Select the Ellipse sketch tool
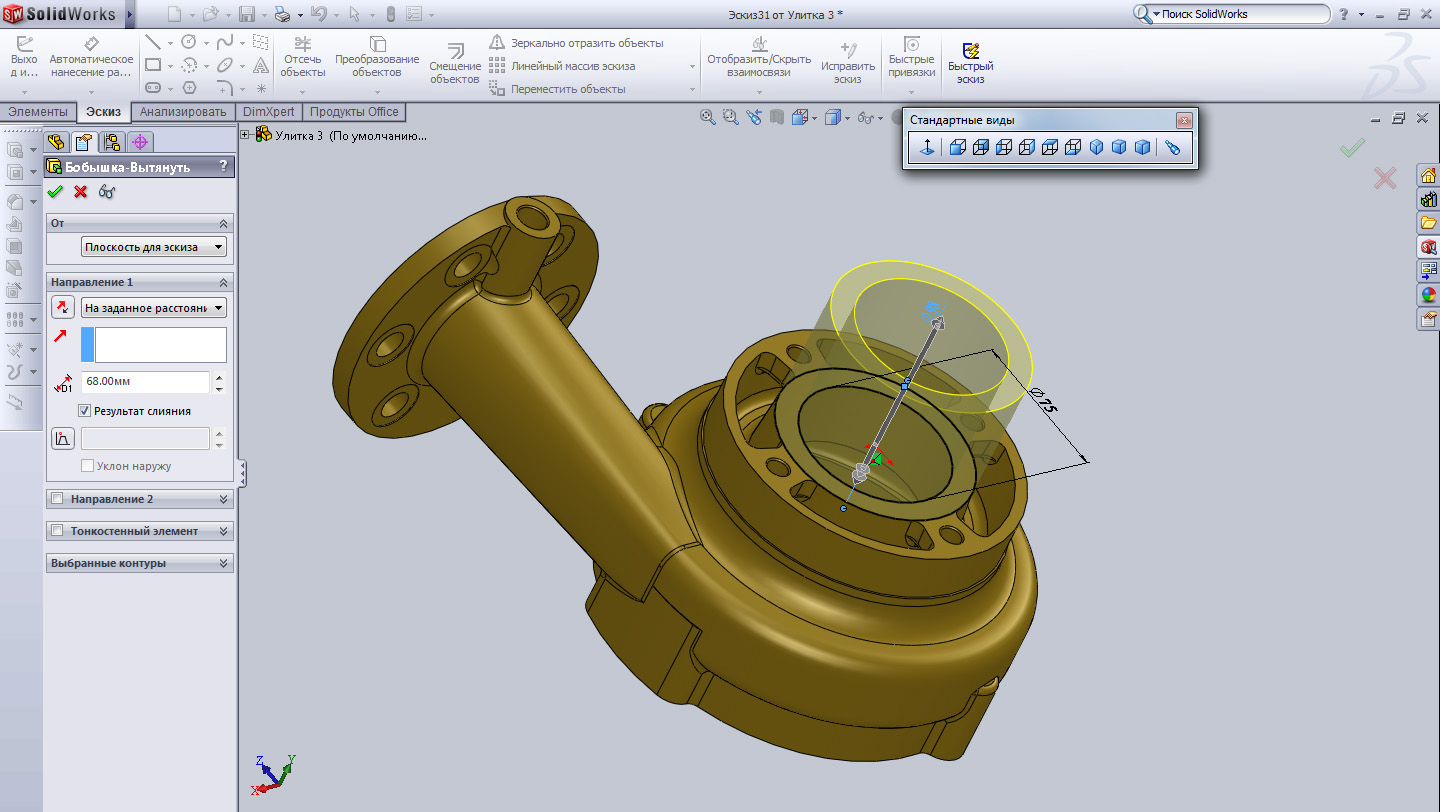The width and height of the screenshot is (1440, 812). click(x=224, y=65)
